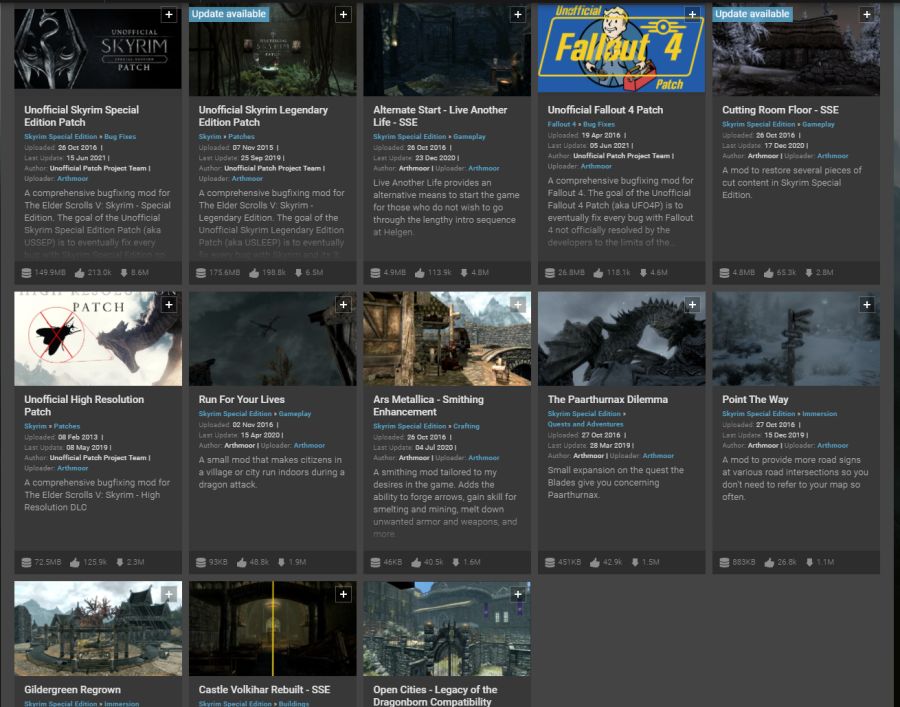Click the downloads arrow icon for Cutting Room Floor
The width and height of the screenshot is (900, 707).
coord(811,273)
